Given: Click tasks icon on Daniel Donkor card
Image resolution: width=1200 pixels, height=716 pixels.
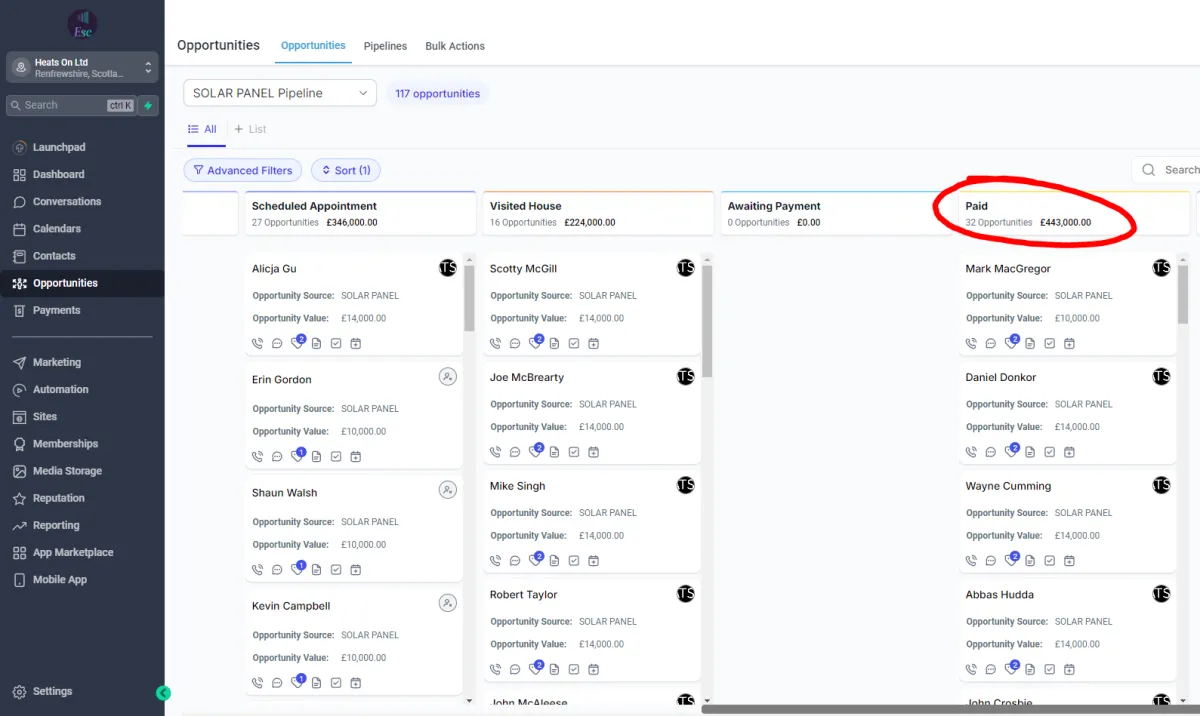Looking at the screenshot, I should (x=1049, y=452).
